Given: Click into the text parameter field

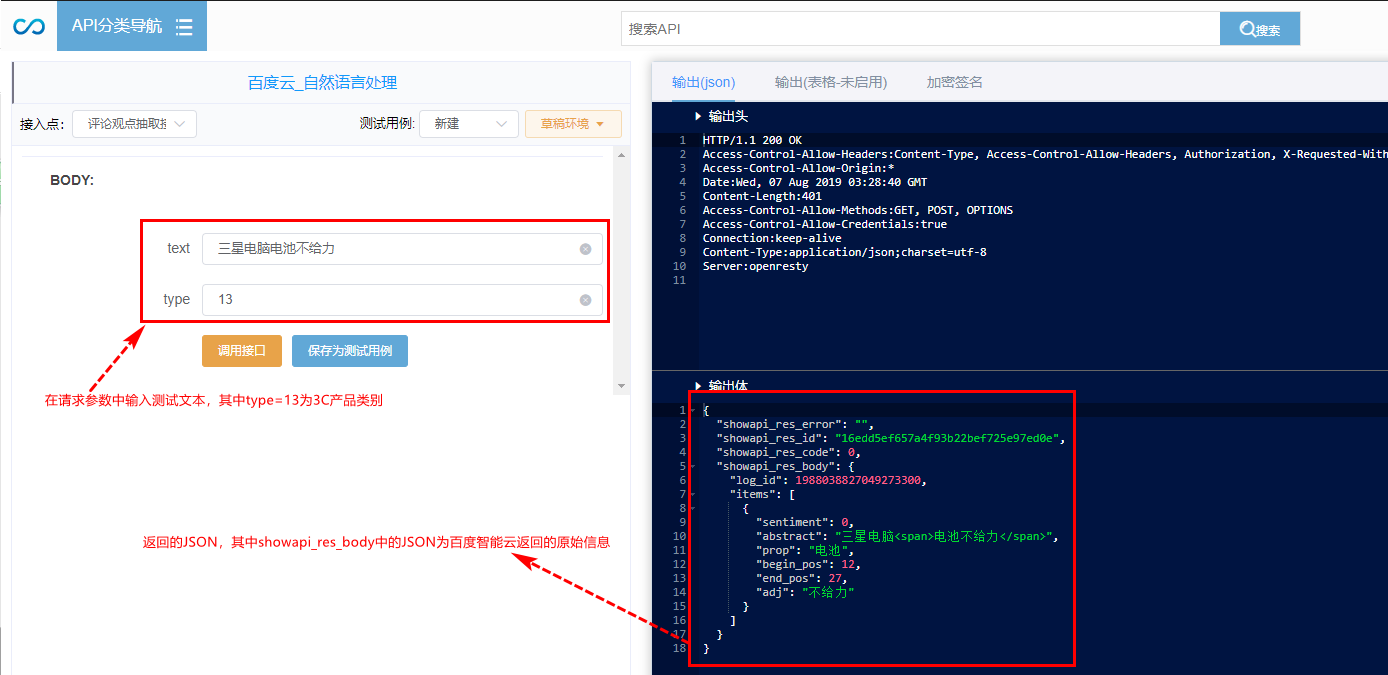Looking at the screenshot, I should click(x=402, y=249).
